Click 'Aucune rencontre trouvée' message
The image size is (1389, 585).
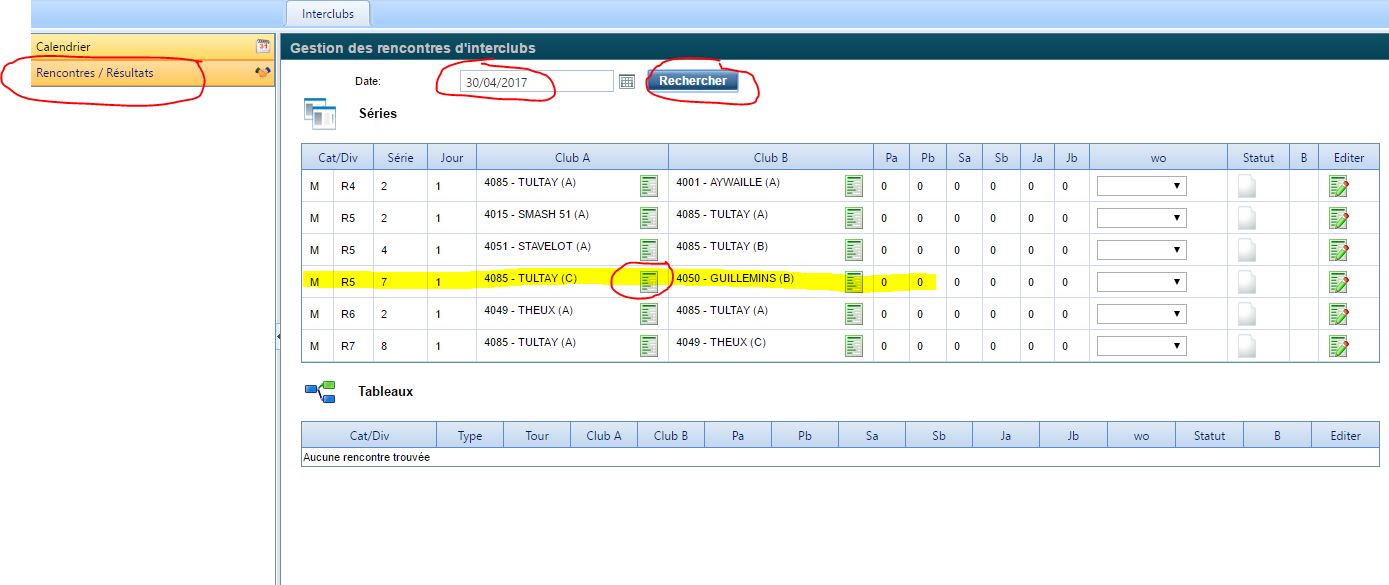point(366,458)
